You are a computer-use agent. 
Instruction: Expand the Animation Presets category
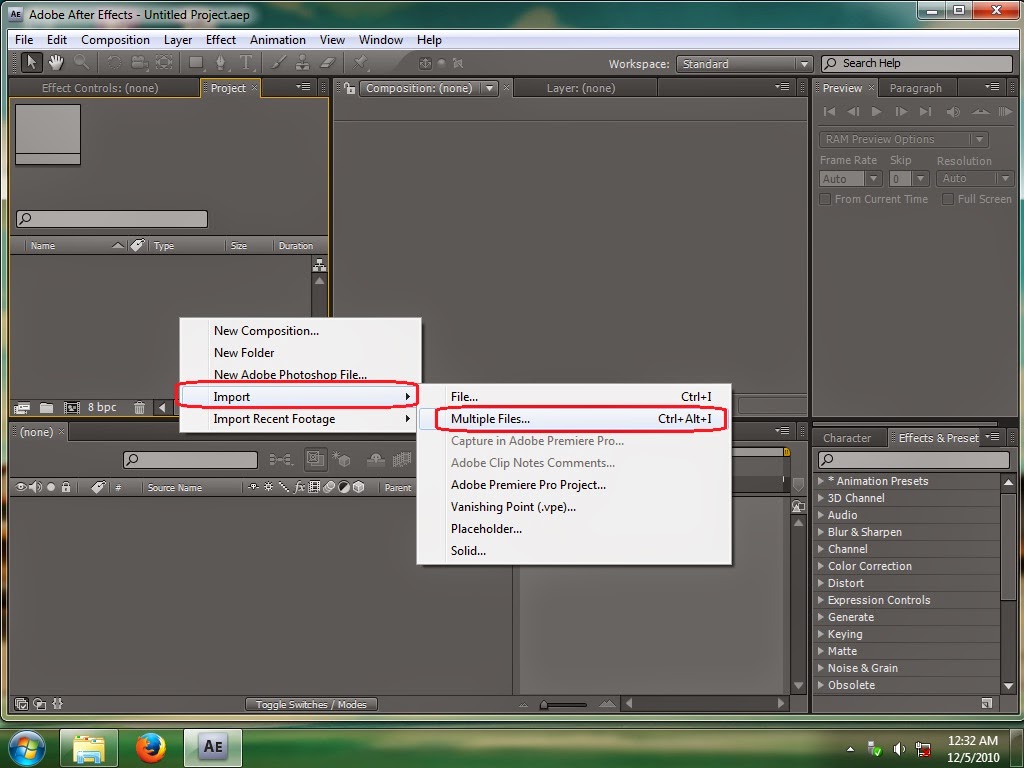coord(821,481)
